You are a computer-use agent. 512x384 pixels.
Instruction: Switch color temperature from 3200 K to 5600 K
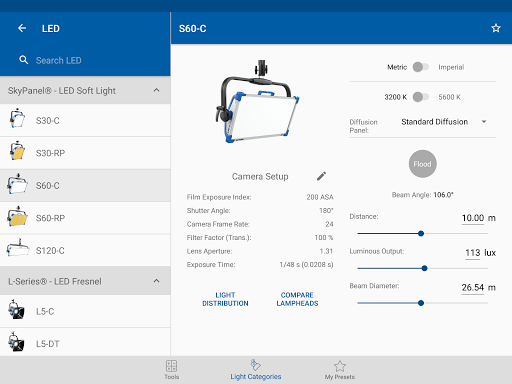[421, 97]
